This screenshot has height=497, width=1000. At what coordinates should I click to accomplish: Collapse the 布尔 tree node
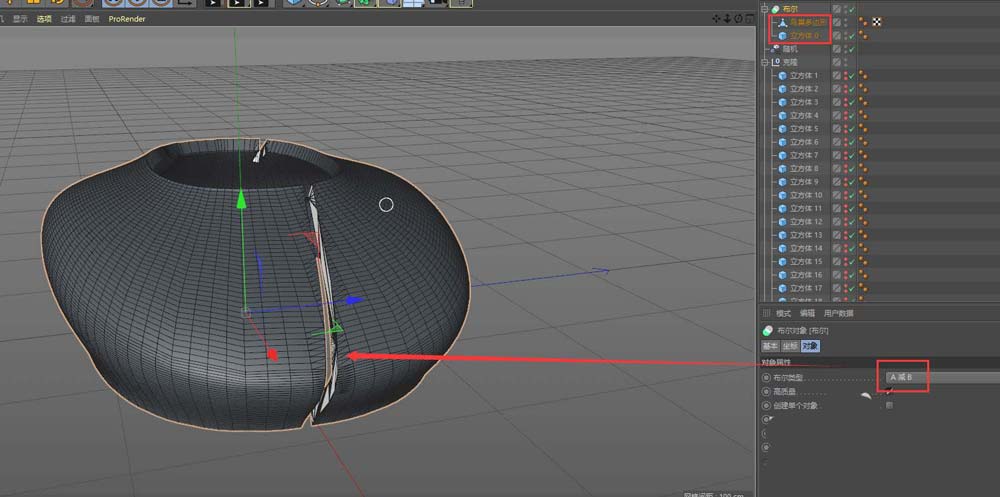click(765, 9)
